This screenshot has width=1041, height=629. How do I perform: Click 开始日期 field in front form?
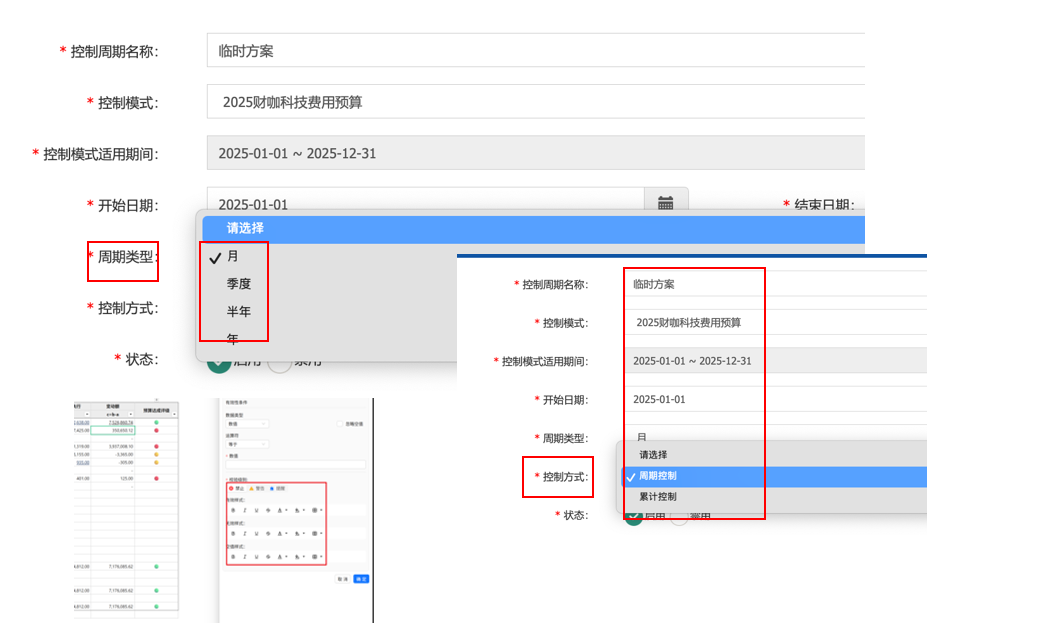click(775, 399)
